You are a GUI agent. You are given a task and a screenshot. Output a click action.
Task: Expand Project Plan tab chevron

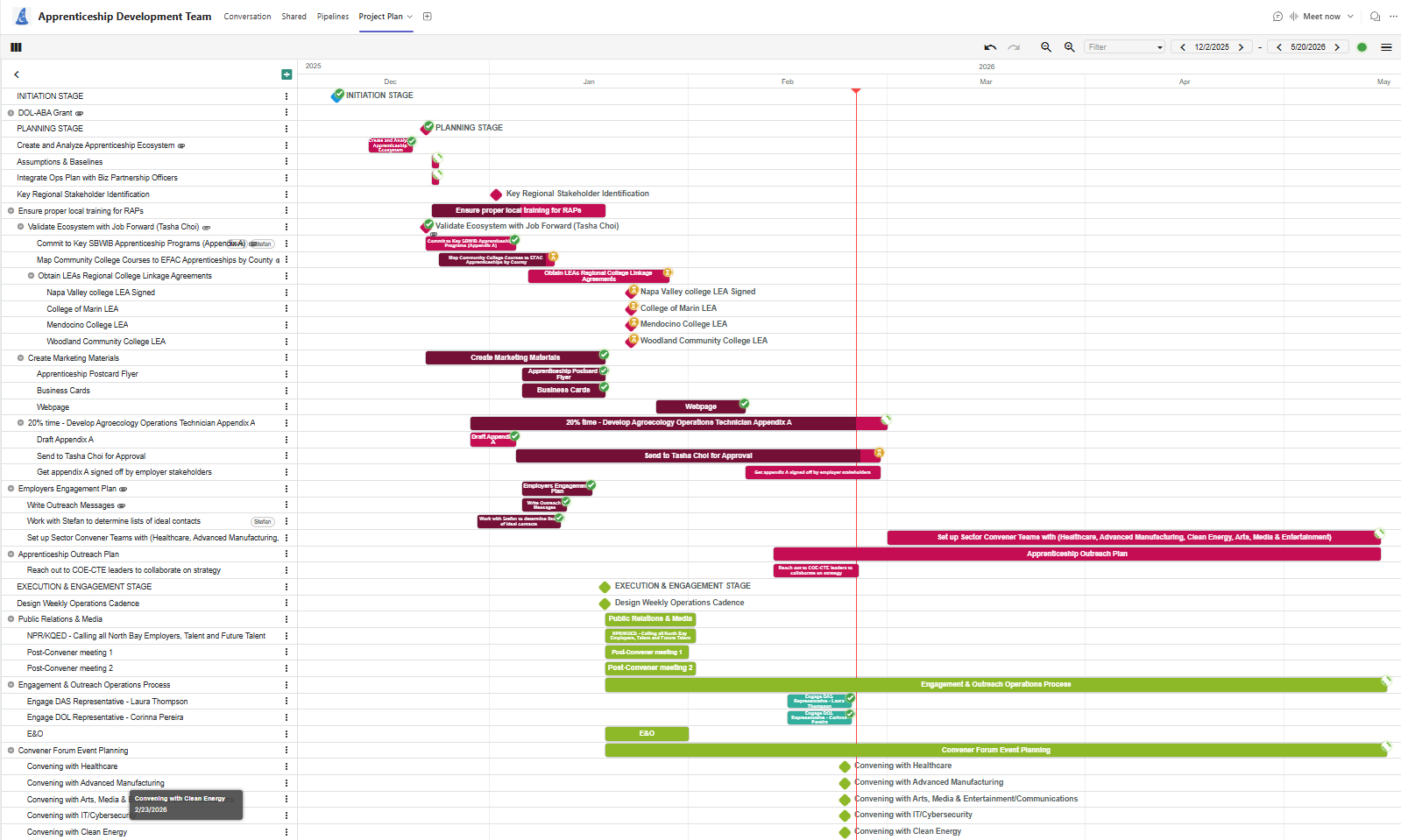pos(409,17)
